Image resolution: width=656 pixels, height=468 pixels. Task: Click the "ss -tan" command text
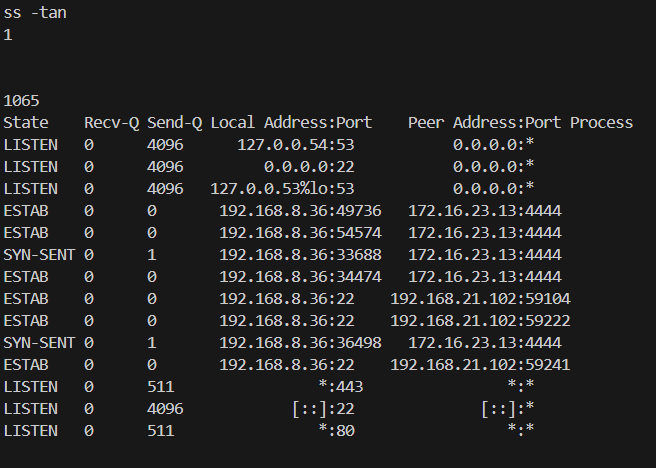pyautogui.click(x=36, y=13)
